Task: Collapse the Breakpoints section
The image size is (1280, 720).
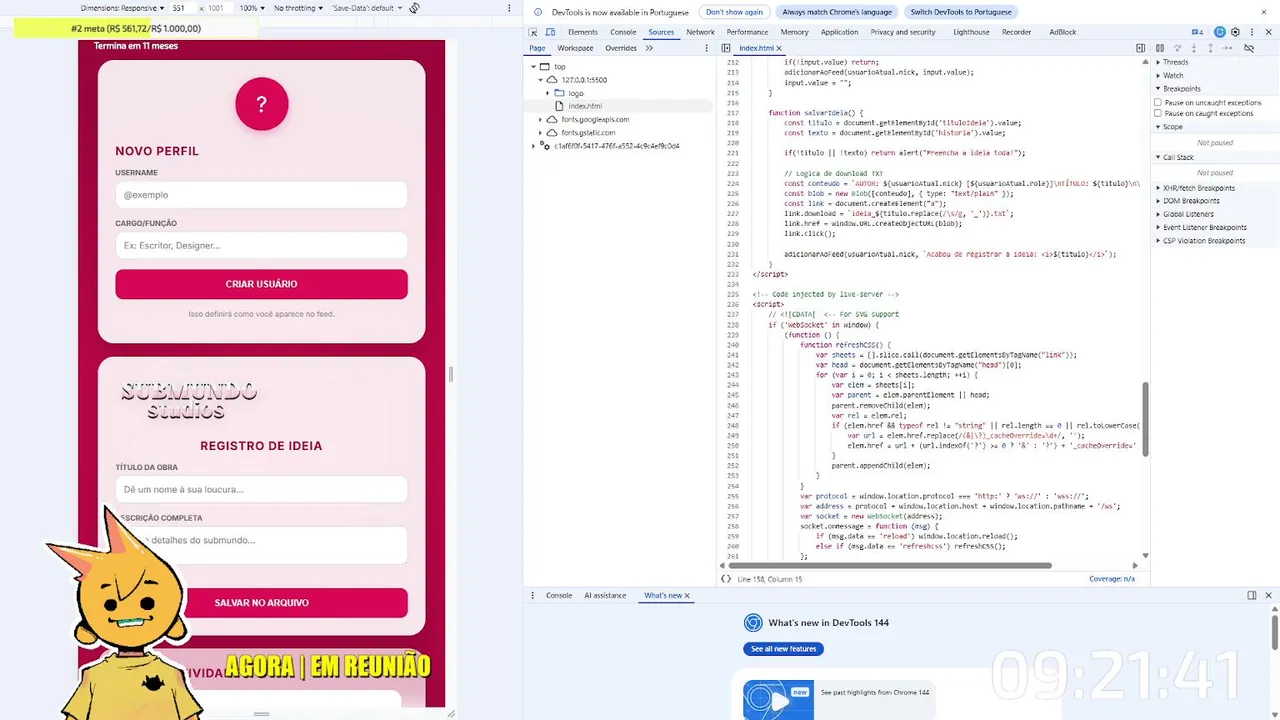Action: coord(1181,89)
